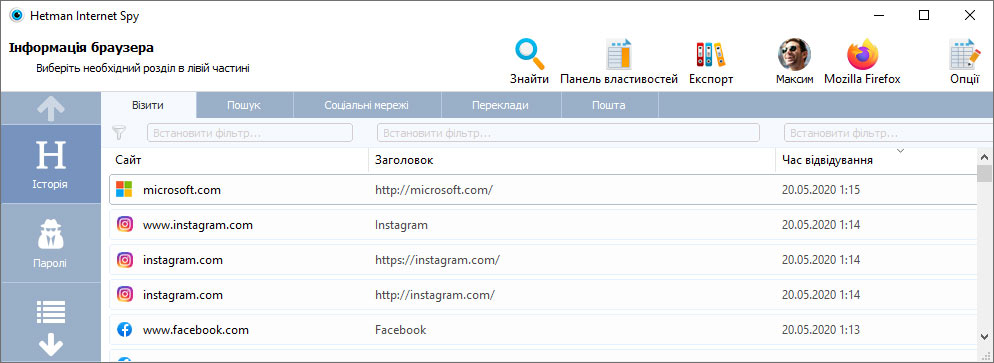Click the sidebar down arrow
This screenshot has height=363, width=994.
click(51, 346)
